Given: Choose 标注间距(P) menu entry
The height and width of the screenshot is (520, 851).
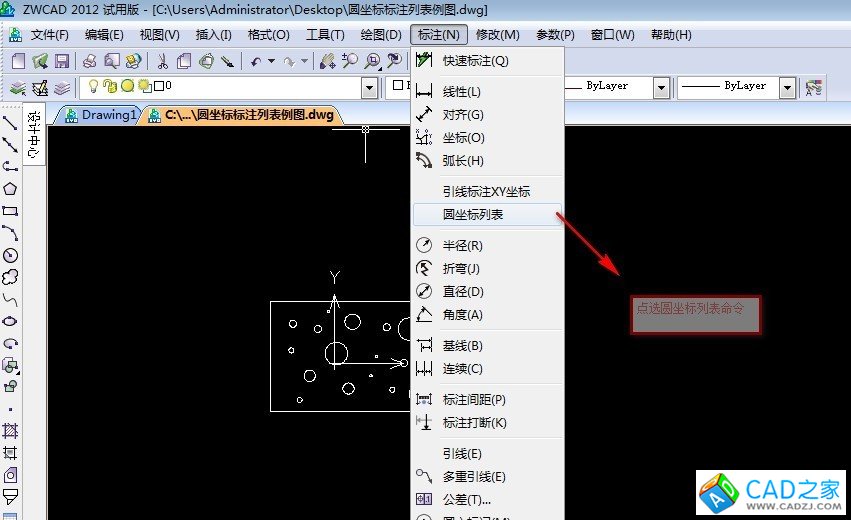Looking at the screenshot, I should click(x=487, y=399).
